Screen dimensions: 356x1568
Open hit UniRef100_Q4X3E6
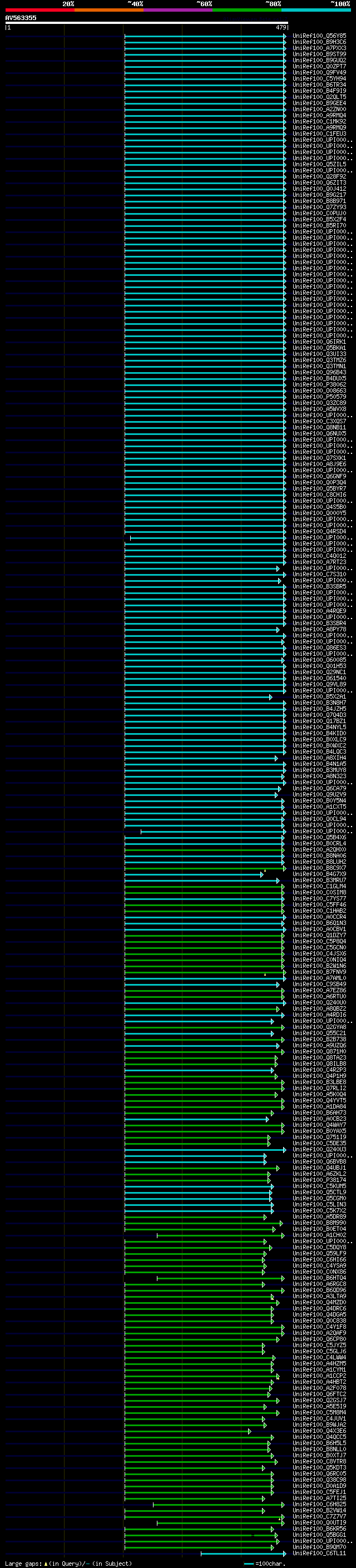tap(319, 1432)
